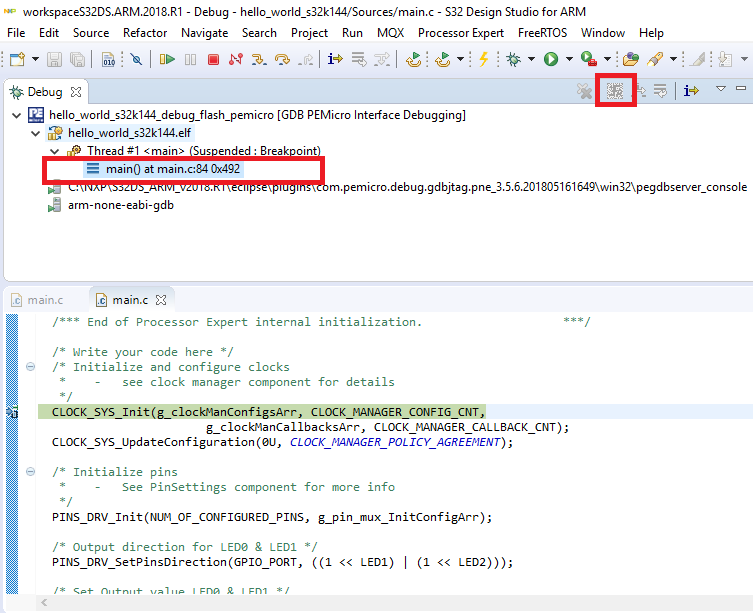Click the Save toolbar icon

tap(54, 59)
